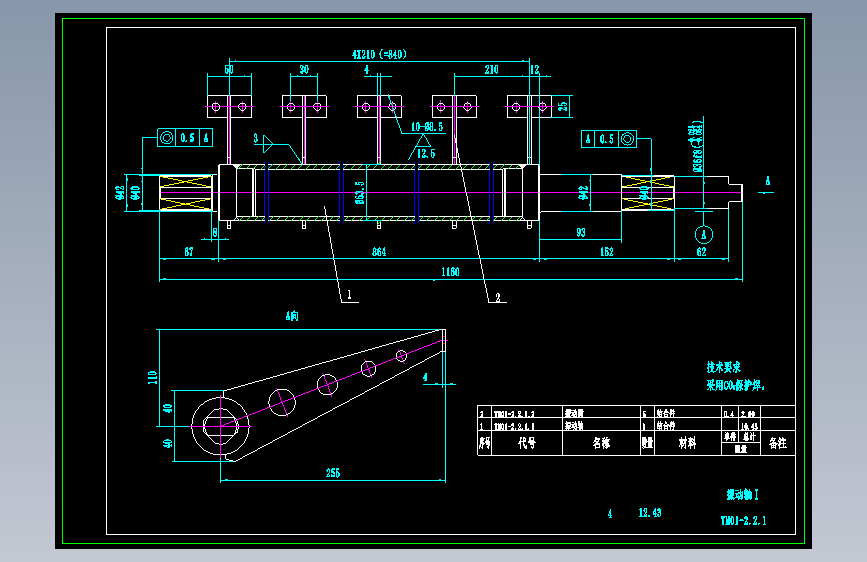Select the "152" dimension value
Image resolution: width=867 pixels, height=562 pixels.
point(607,252)
